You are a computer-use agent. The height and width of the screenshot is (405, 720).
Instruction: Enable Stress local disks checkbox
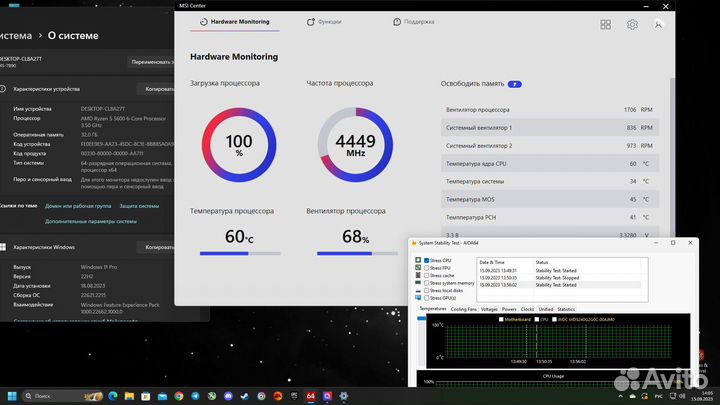pyautogui.click(x=427, y=290)
